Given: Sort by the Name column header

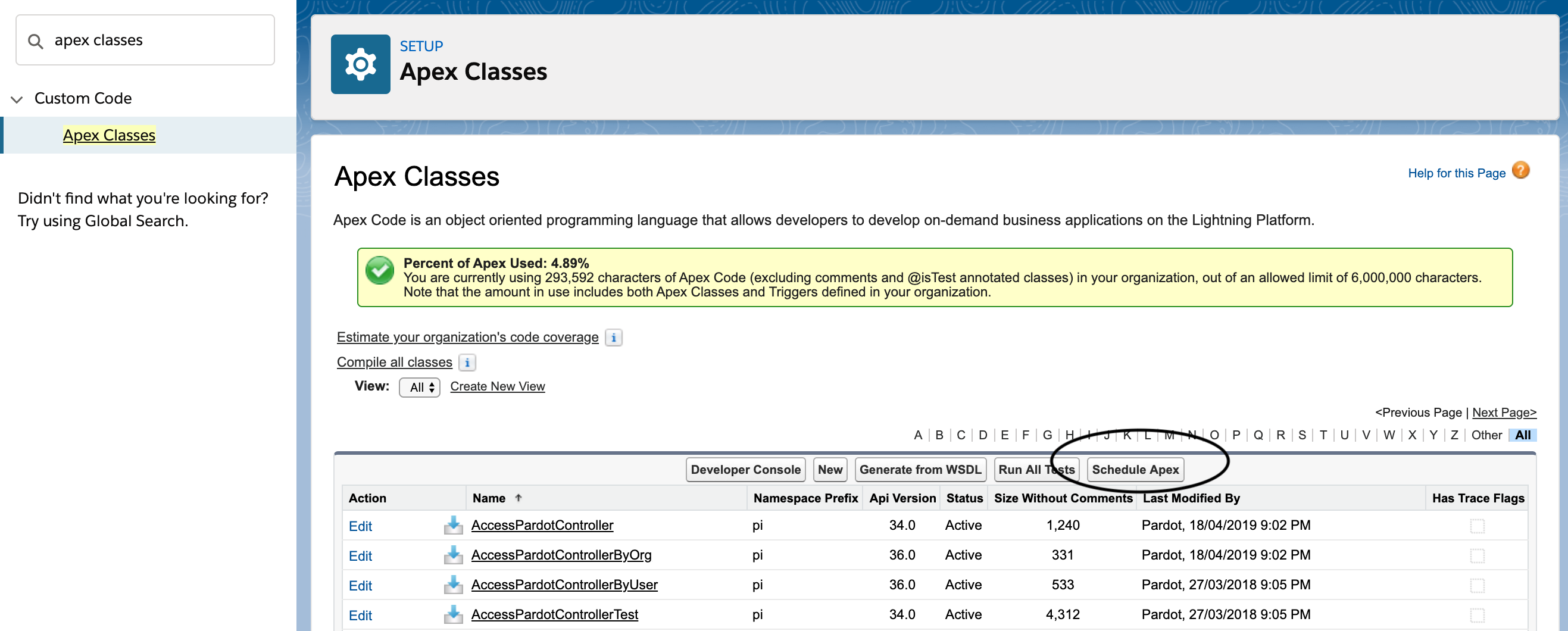Looking at the screenshot, I should pos(488,498).
